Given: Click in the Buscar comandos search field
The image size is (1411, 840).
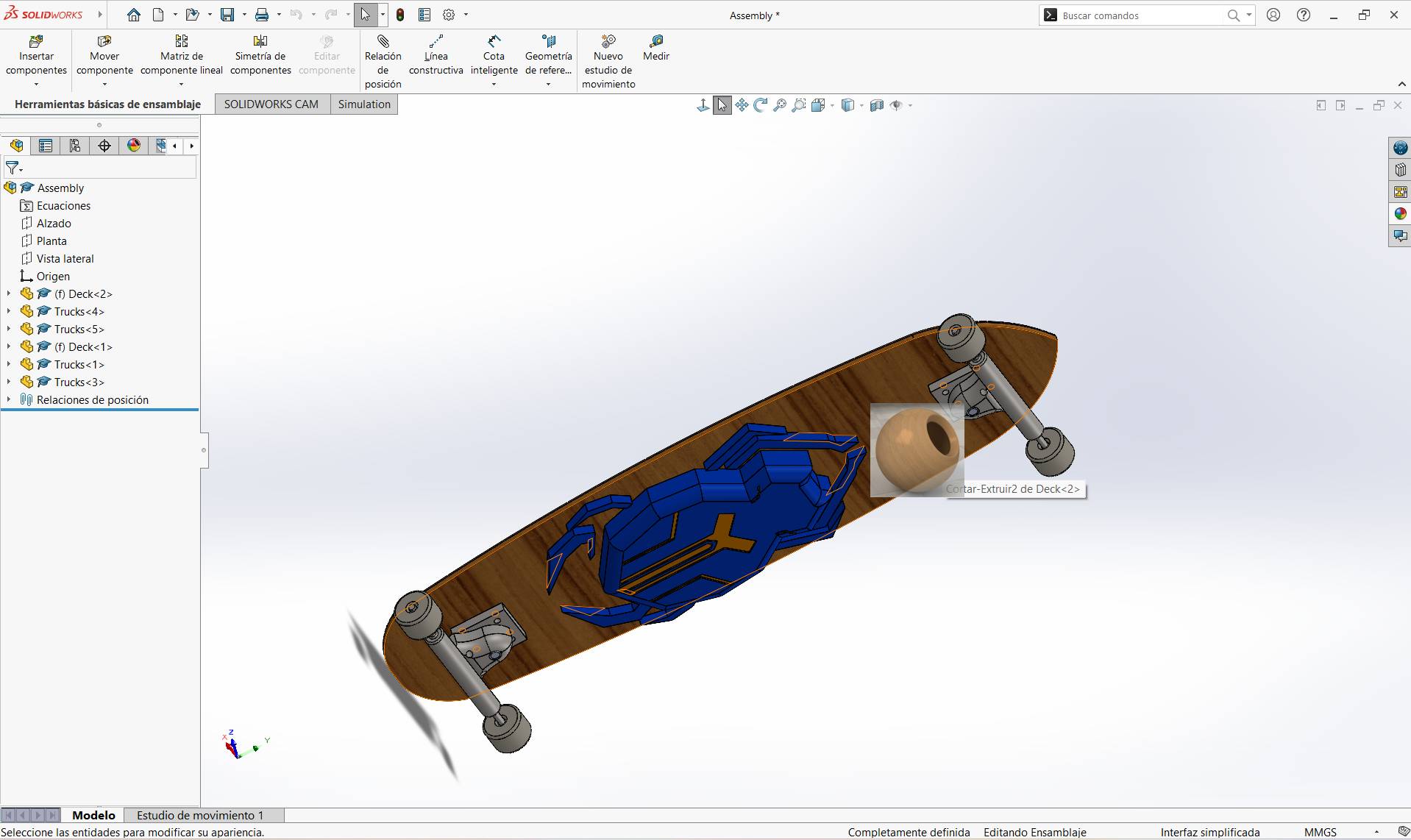Looking at the screenshot, I should [x=1140, y=15].
